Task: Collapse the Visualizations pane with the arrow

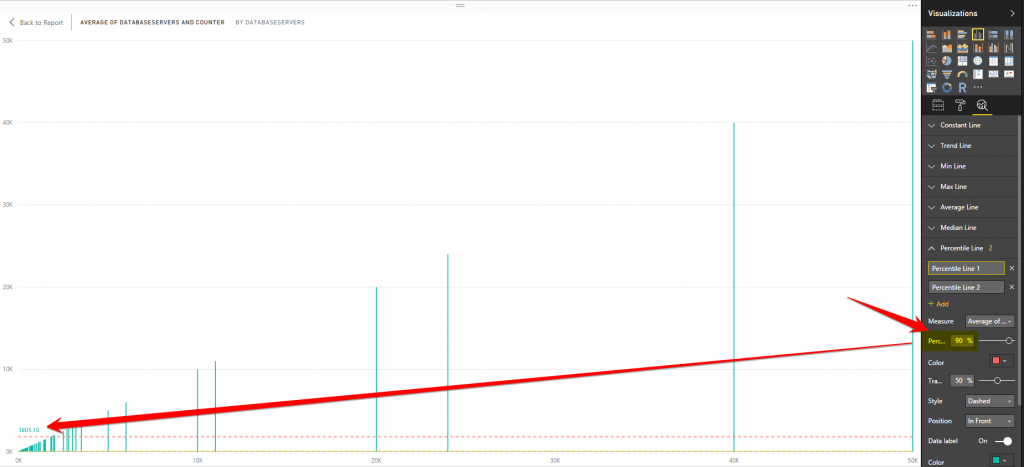Action: click(1012, 13)
